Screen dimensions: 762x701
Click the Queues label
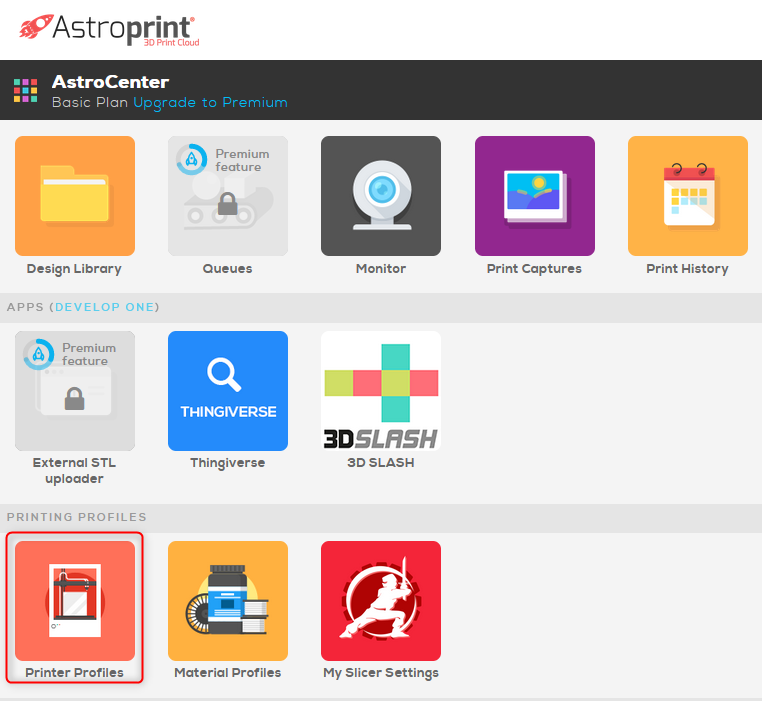227,269
